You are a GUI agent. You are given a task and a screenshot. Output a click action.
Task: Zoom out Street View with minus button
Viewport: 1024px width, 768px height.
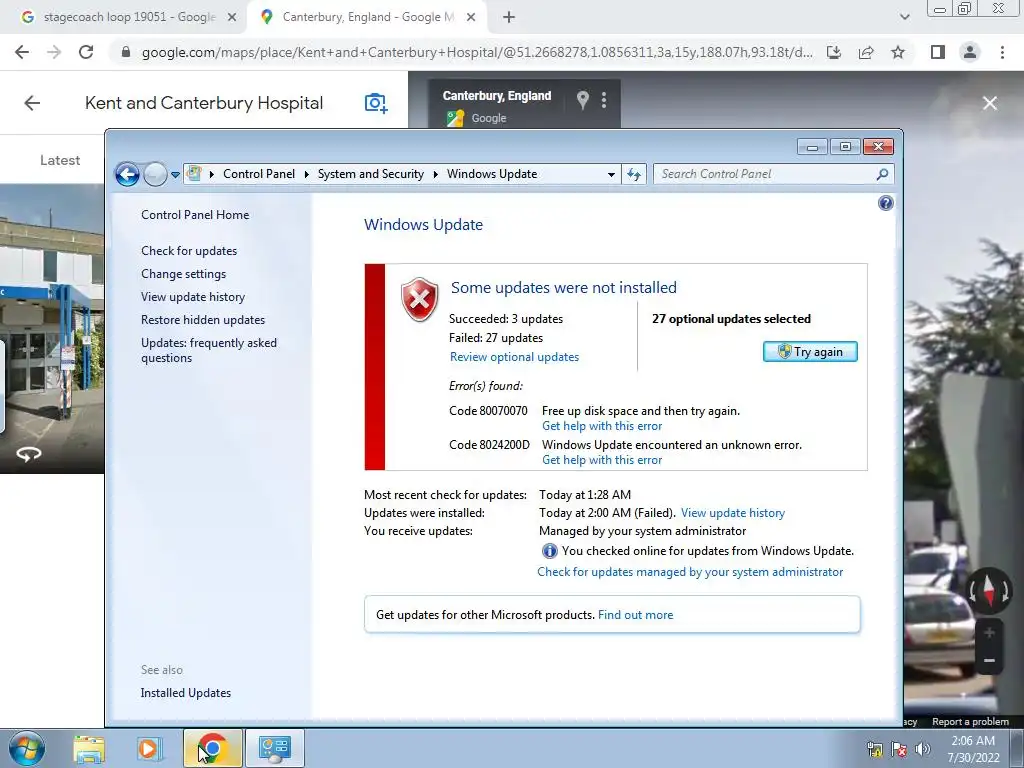point(989,661)
